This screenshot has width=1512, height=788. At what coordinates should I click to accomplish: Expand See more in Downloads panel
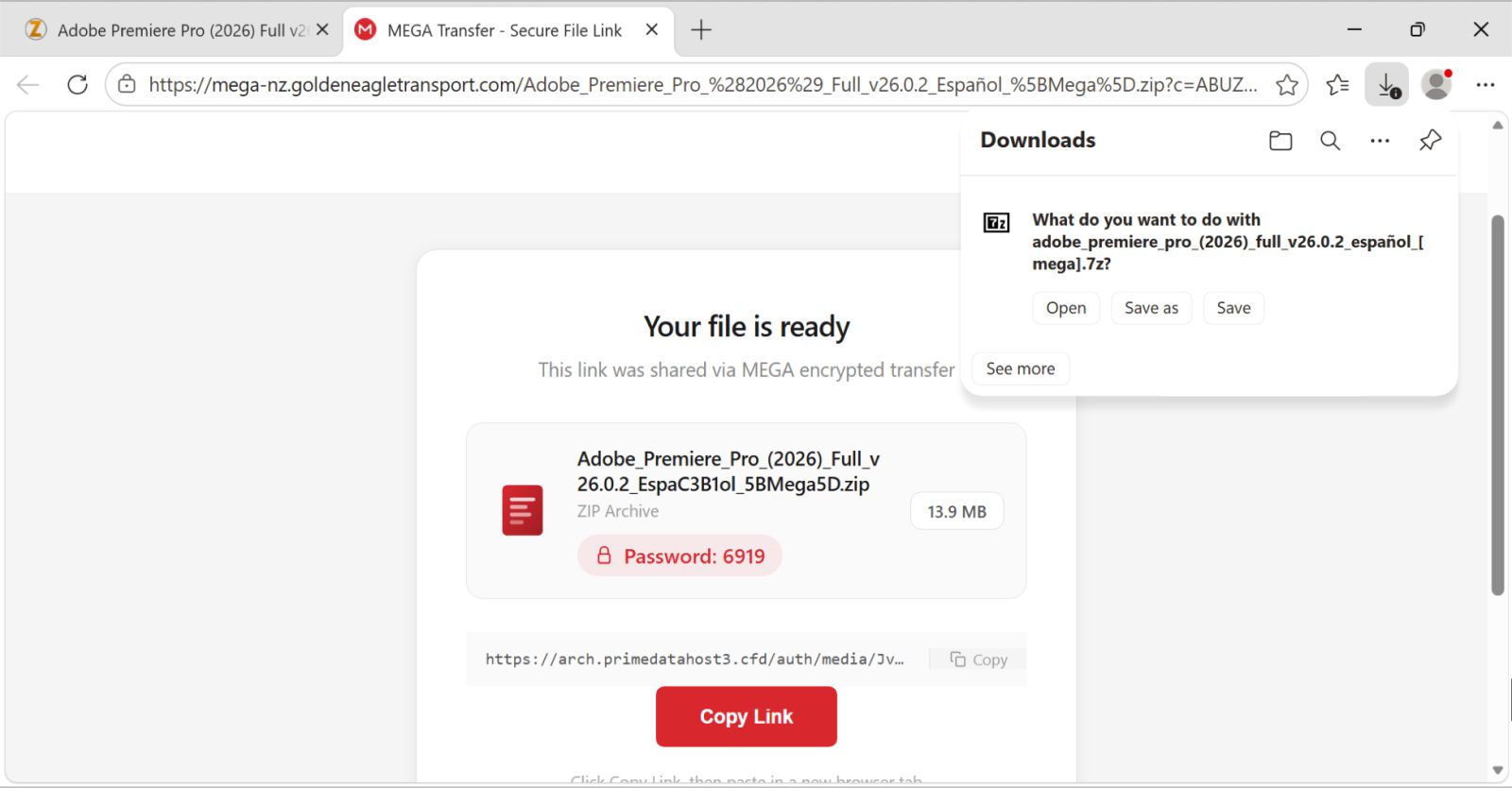click(1020, 368)
